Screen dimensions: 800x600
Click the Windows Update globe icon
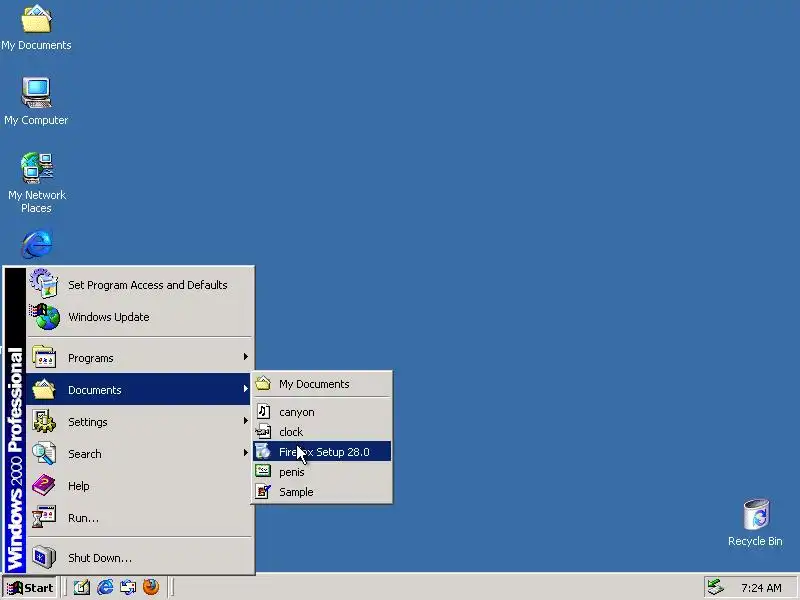(x=44, y=317)
